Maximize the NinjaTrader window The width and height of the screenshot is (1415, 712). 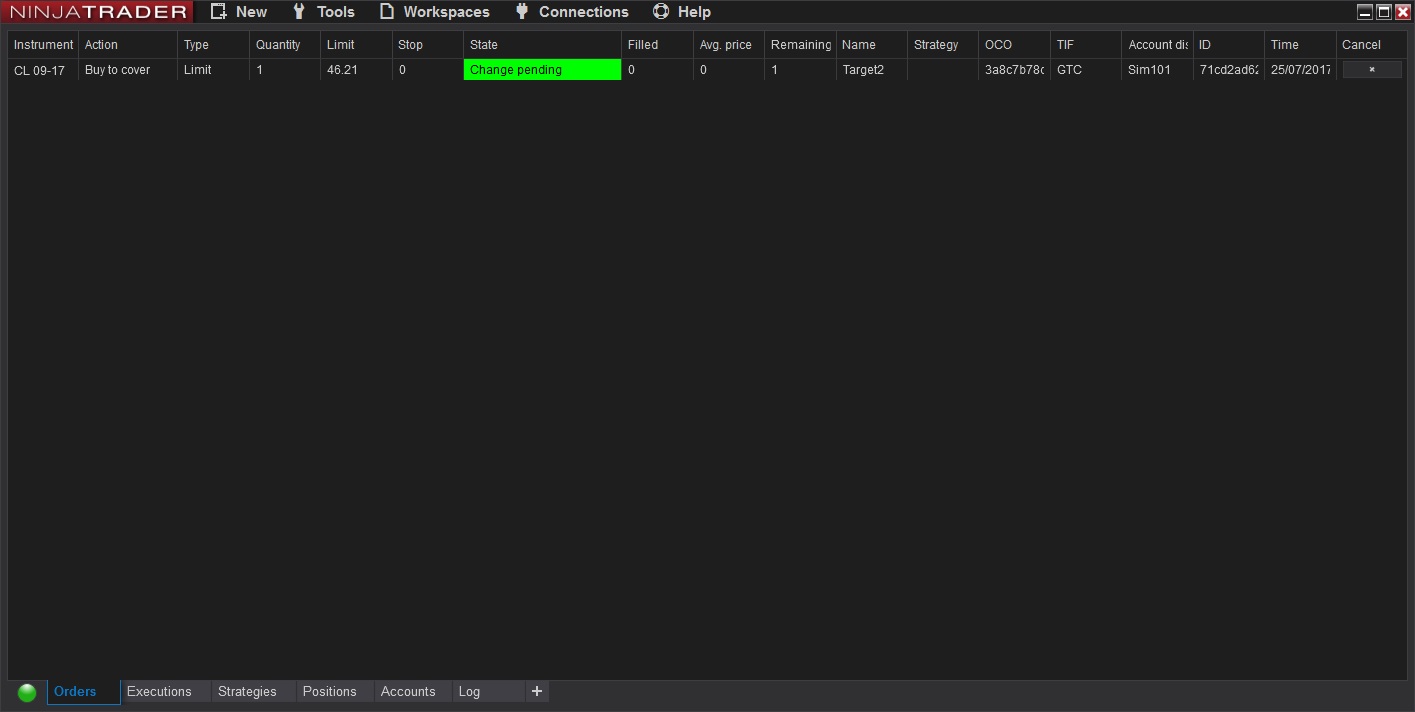click(1384, 12)
